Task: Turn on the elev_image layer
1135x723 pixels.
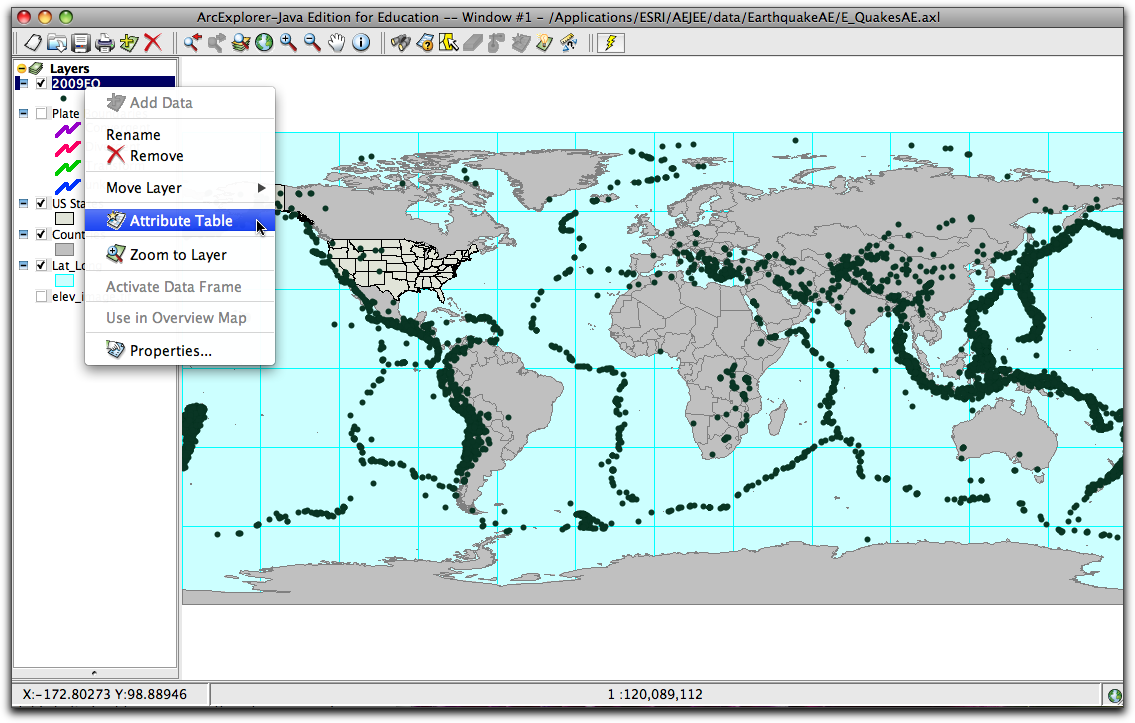Action: [41, 295]
